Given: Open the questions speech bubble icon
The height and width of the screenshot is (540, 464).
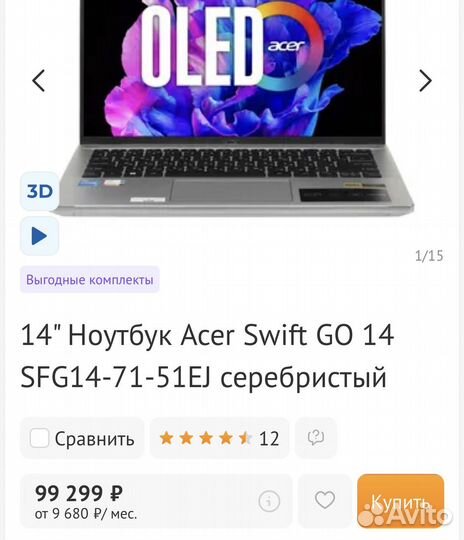Looking at the screenshot, I should coord(316,438).
